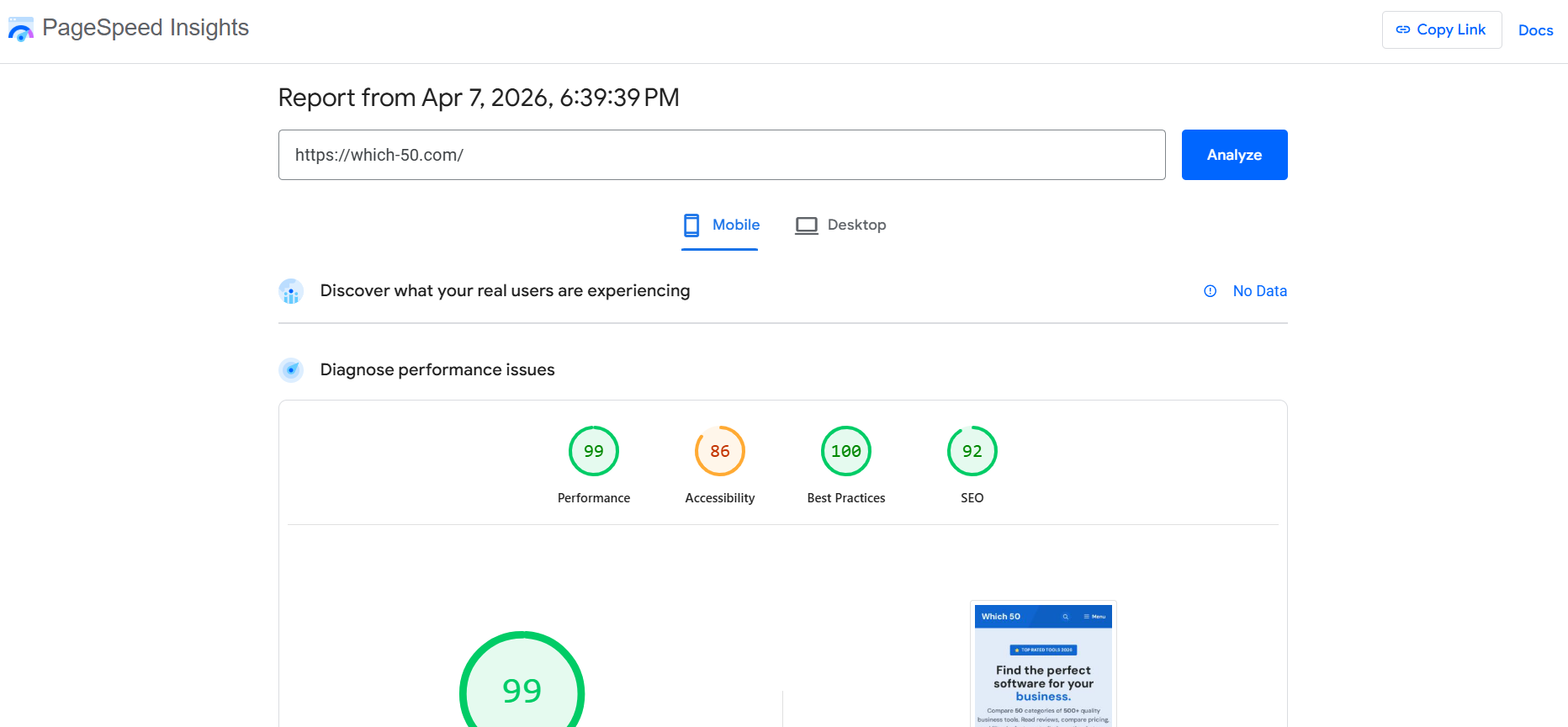Click the laptop icon on Desktop tab
The width and height of the screenshot is (1568, 727).
point(806,226)
